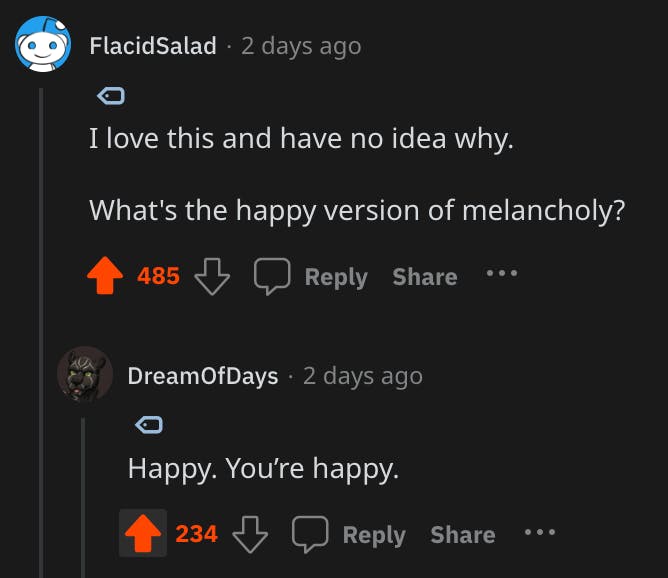668x578 pixels.
Task: Click FlacidSalad's Snoo avatar
Action: click(x=42, y=46)
